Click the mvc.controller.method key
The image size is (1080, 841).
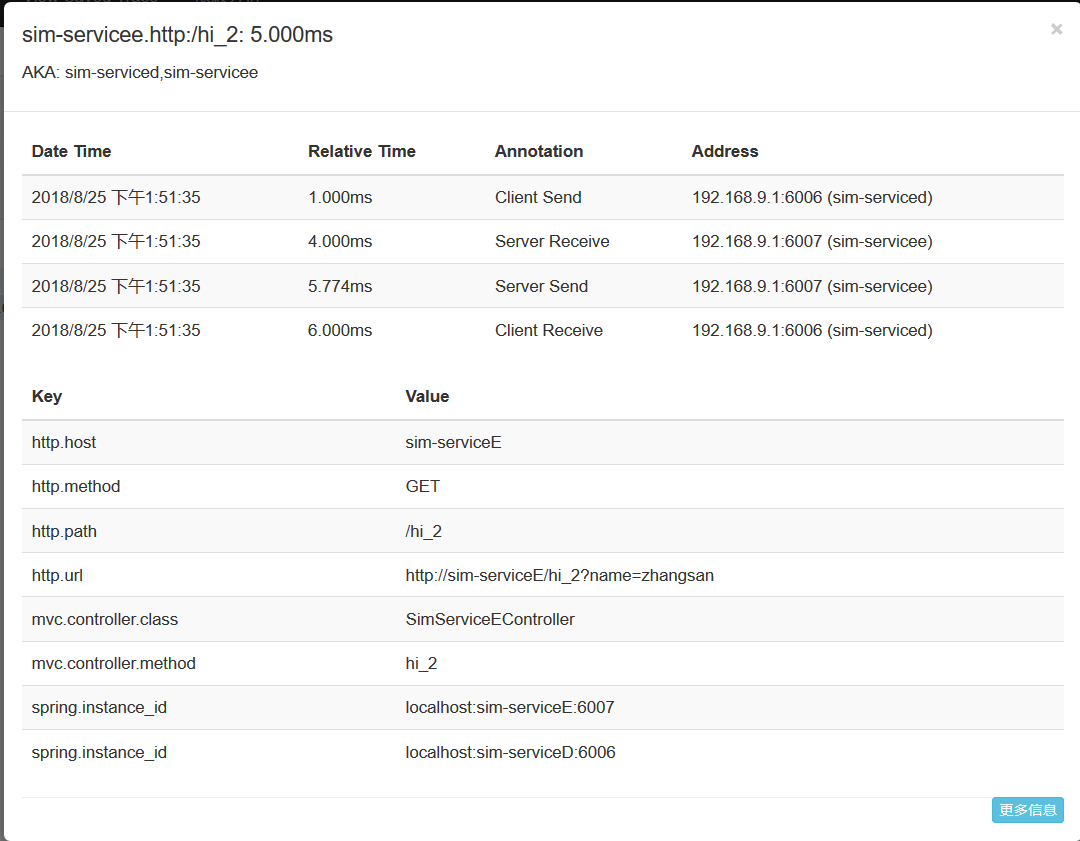(113, 664)
